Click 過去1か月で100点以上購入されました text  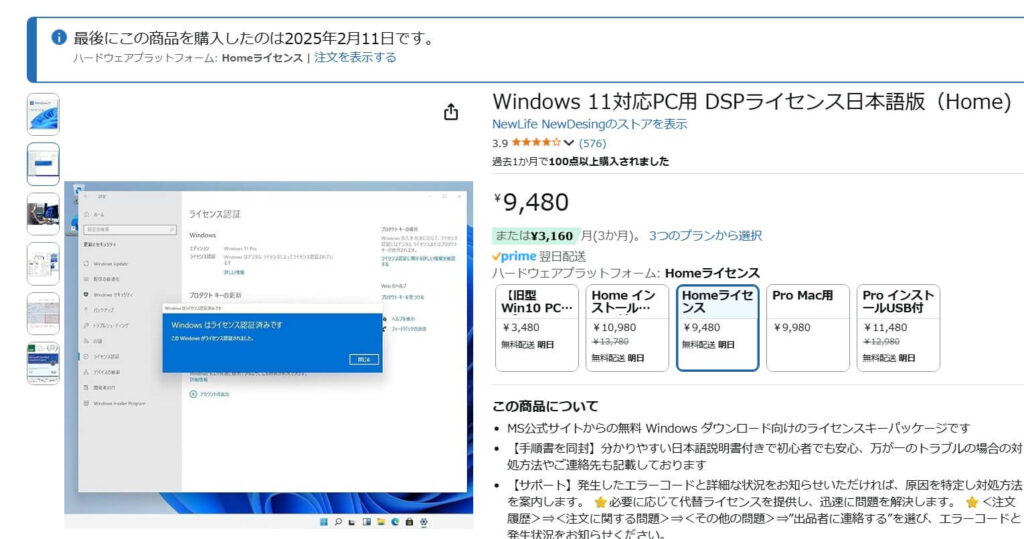click(x=581, y=161)
